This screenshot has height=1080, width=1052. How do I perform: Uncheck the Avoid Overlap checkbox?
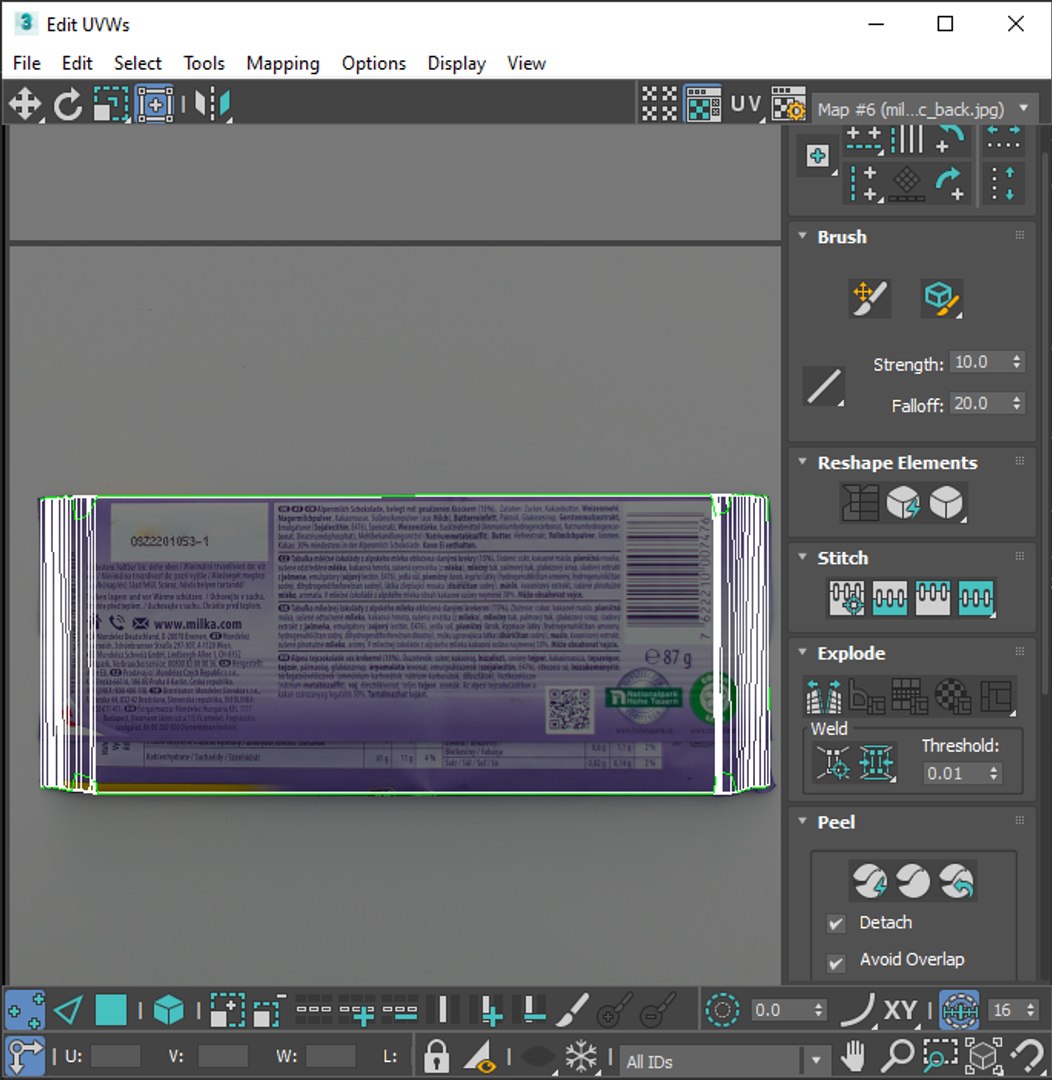pyautogui.click(x=836, y=962)
